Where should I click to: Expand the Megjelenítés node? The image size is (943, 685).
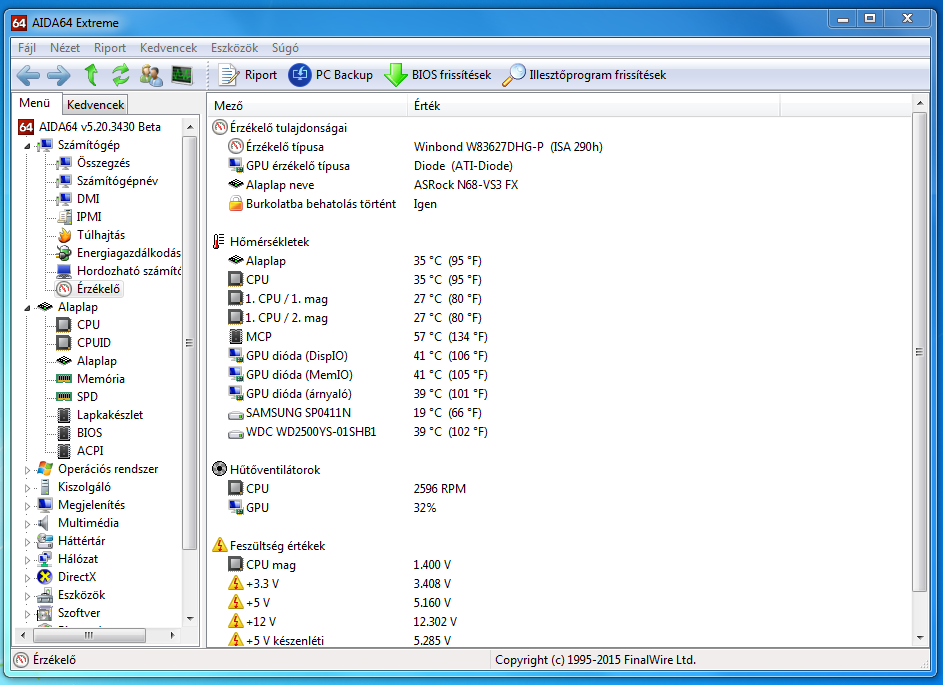27,506
